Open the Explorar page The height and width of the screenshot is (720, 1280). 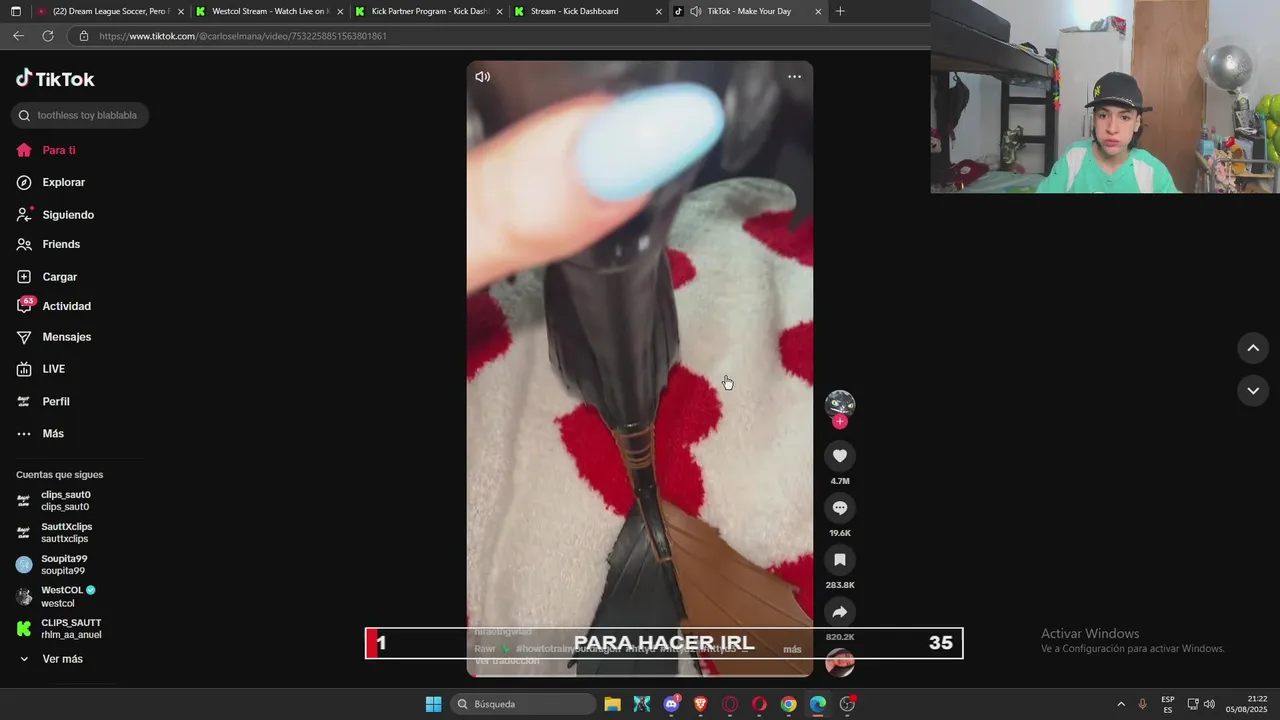click(51, 182)
